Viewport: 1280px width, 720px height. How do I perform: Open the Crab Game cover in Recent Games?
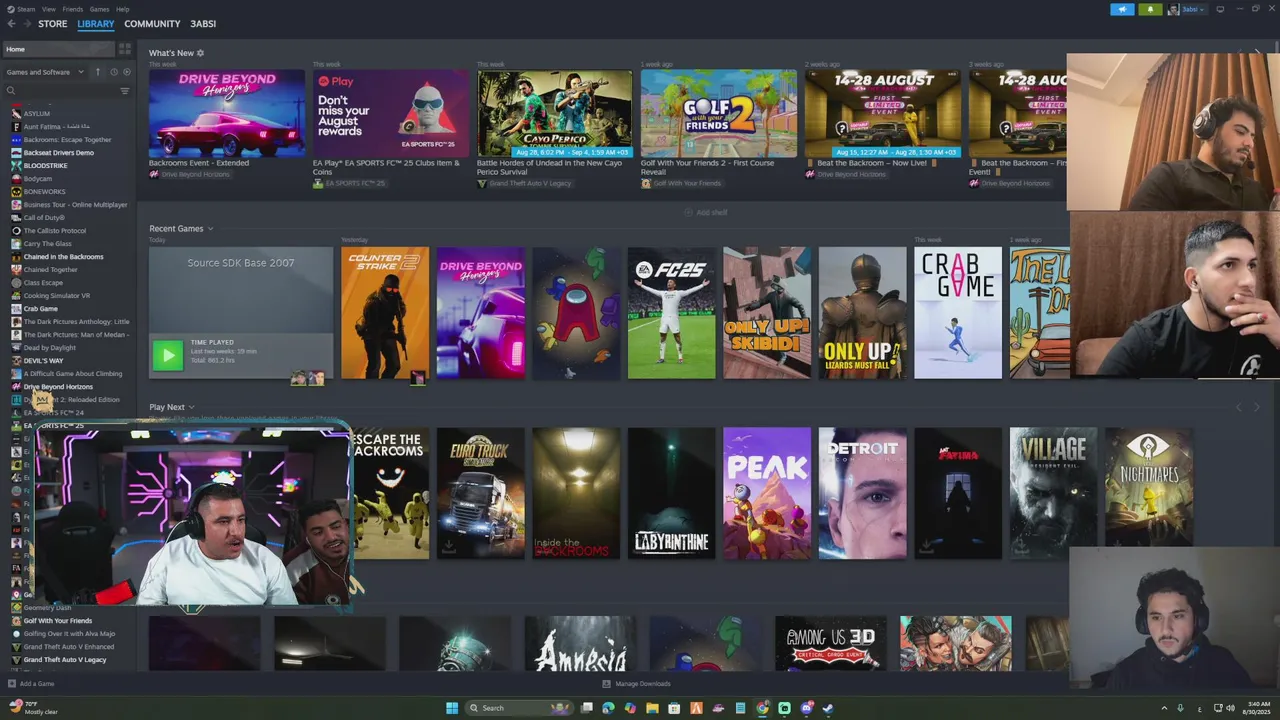point(958,313)
